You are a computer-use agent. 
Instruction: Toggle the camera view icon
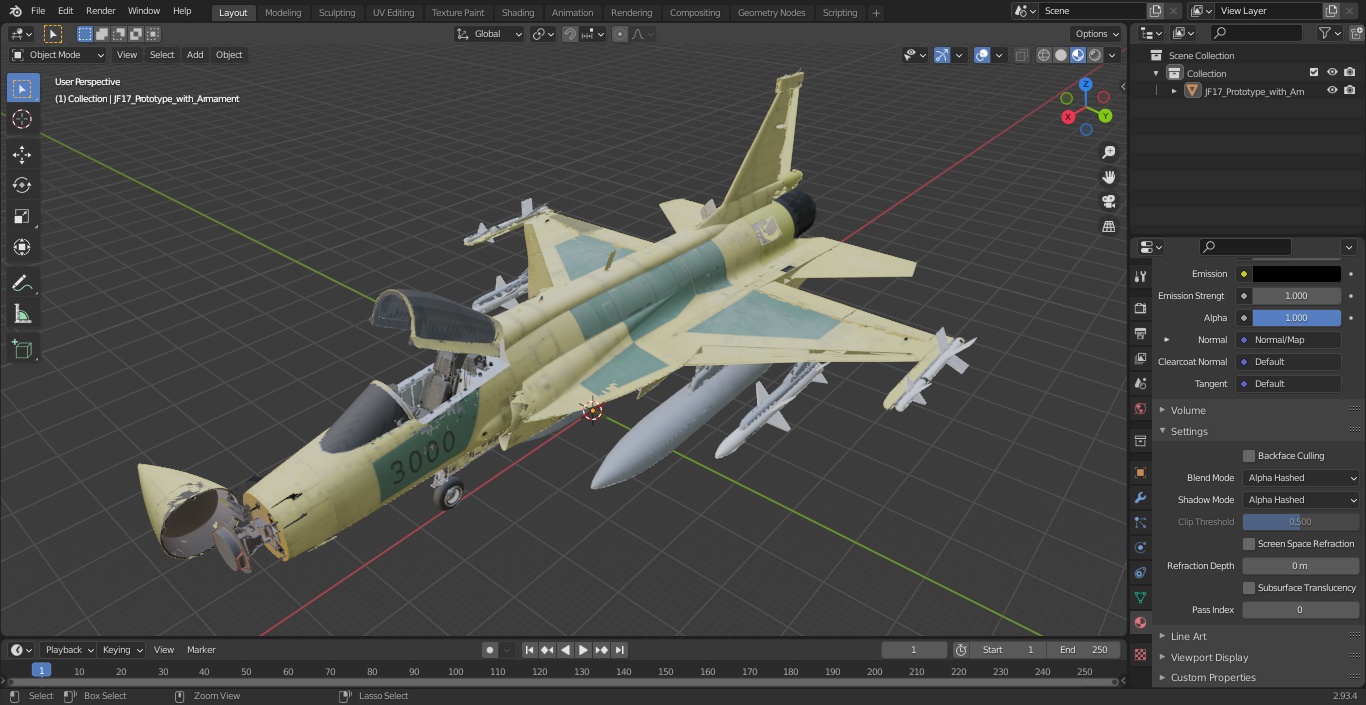[1109, 202]
